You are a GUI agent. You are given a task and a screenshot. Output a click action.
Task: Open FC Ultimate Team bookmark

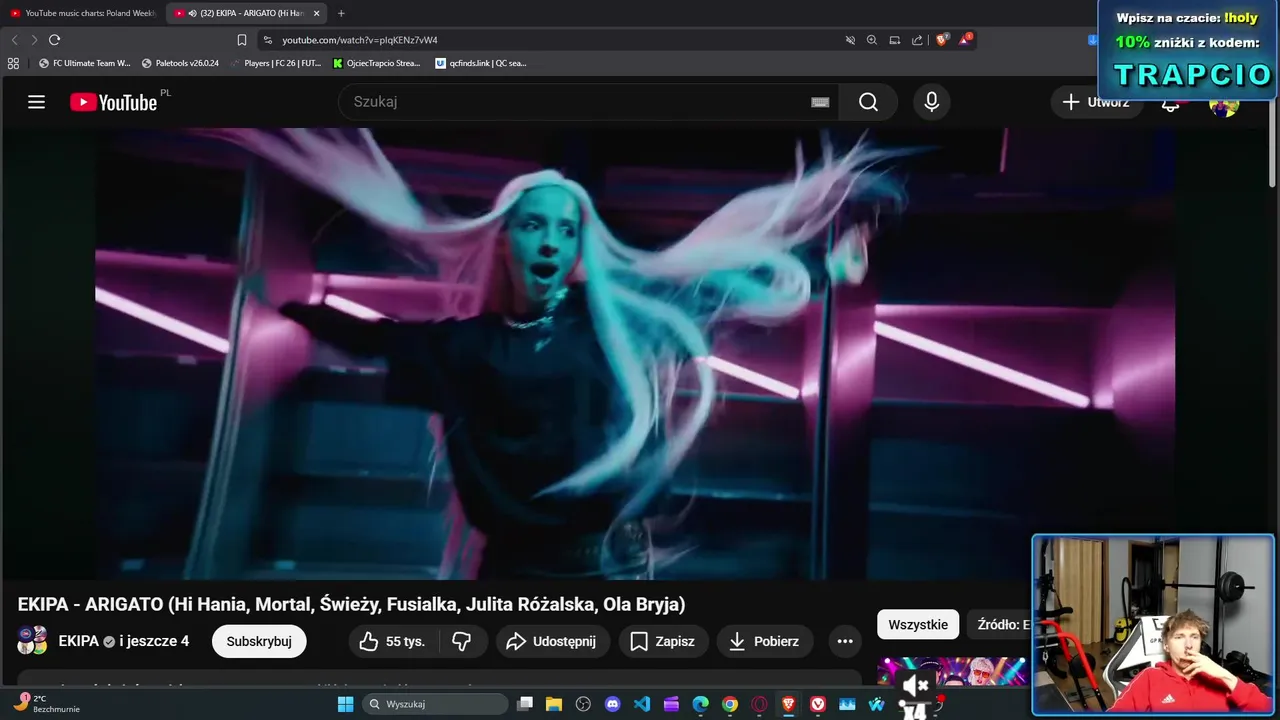[x=84, y=63]
